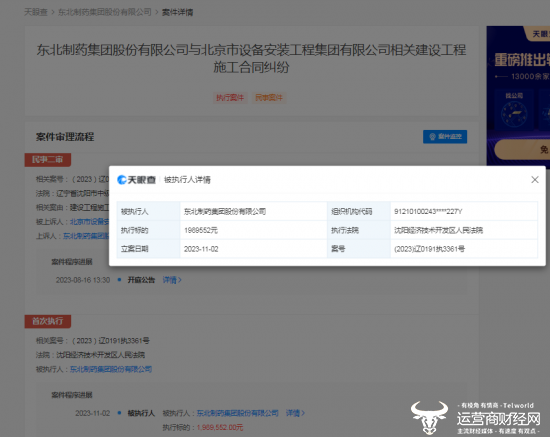
Task: Close the 被执行人详情 dialog
Action: (x=535, y=180)
